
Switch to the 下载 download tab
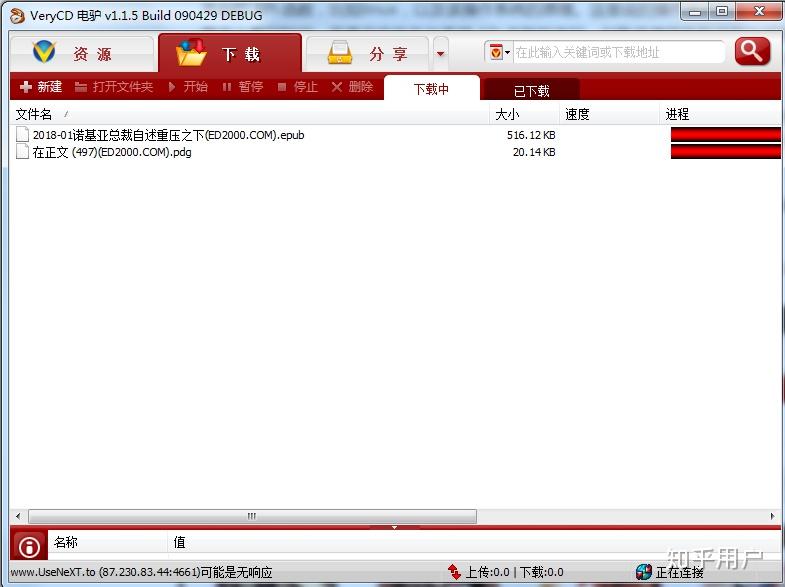pos(230,53)
